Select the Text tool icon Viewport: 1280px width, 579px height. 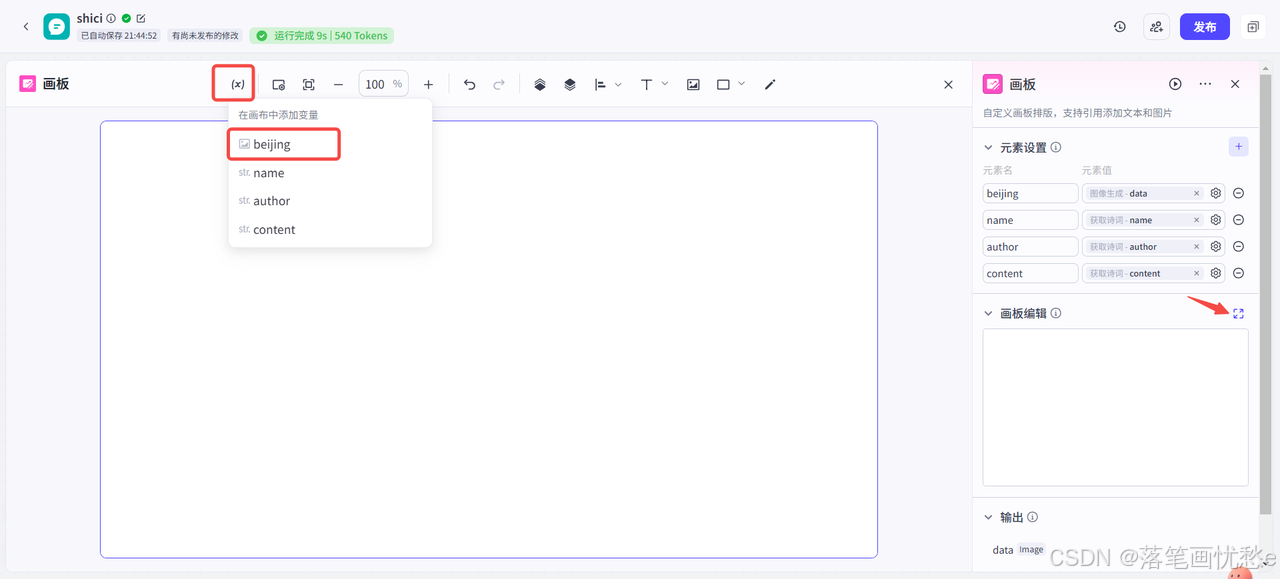point(646,85)
